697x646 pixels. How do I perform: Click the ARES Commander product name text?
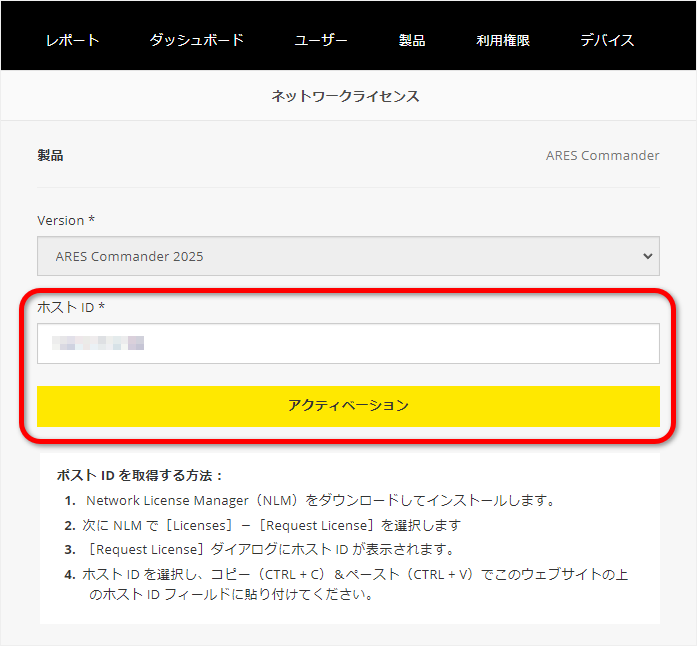(x=602, y=156)
